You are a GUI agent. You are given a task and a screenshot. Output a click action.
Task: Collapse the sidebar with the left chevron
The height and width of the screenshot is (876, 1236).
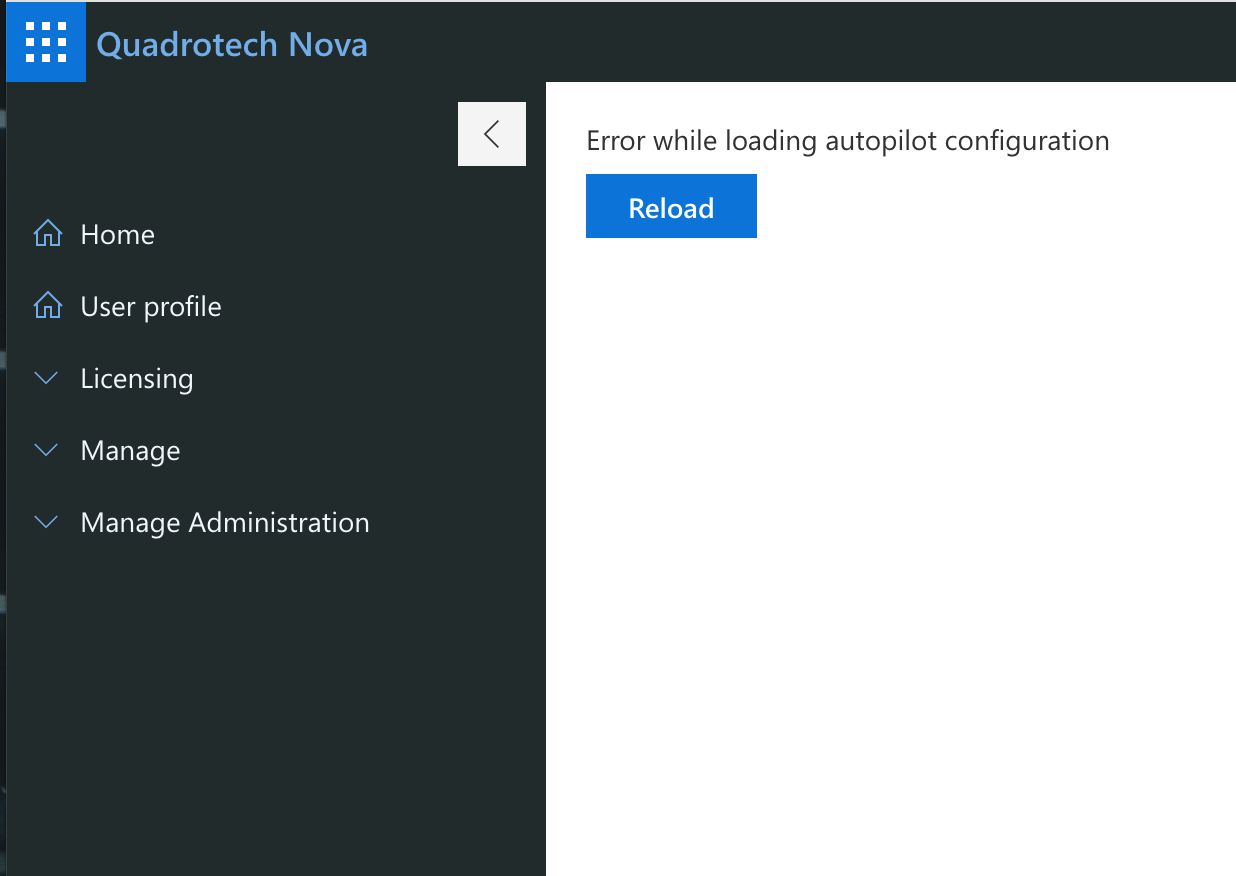[x=492, y=133]
